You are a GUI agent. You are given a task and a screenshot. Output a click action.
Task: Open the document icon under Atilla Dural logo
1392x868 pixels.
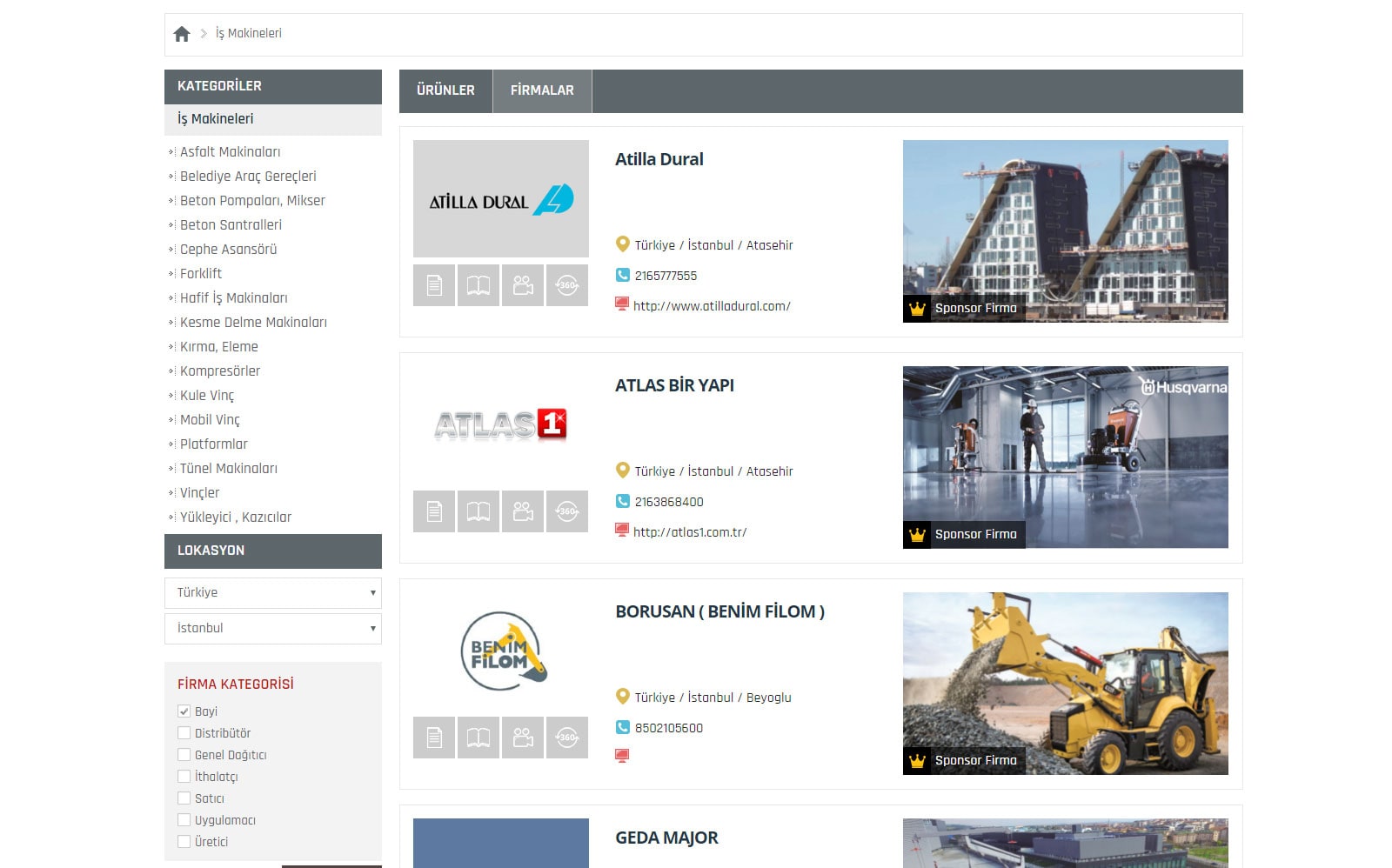434,285
